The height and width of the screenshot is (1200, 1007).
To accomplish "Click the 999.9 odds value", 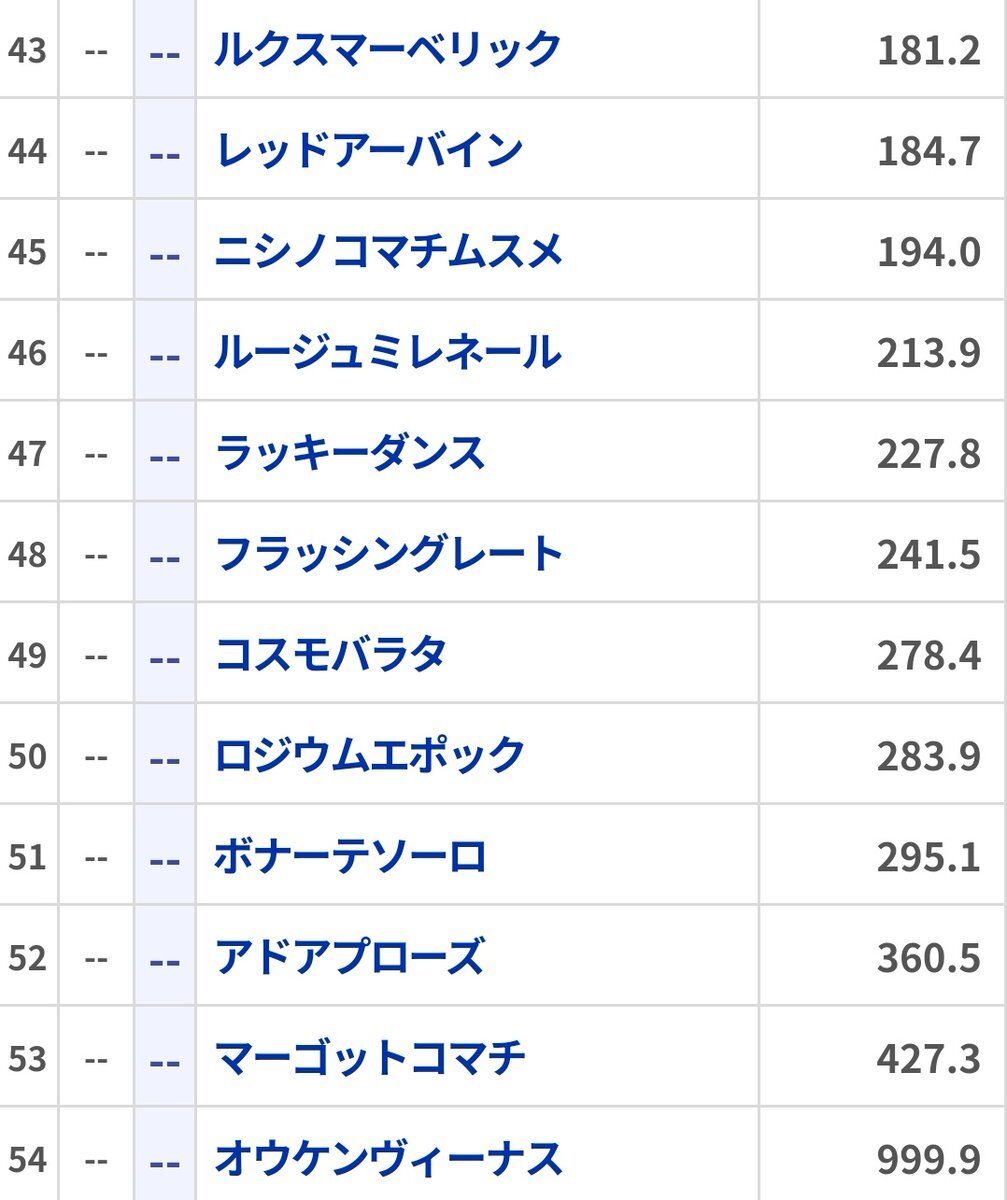I will [x=928, y=1161].
